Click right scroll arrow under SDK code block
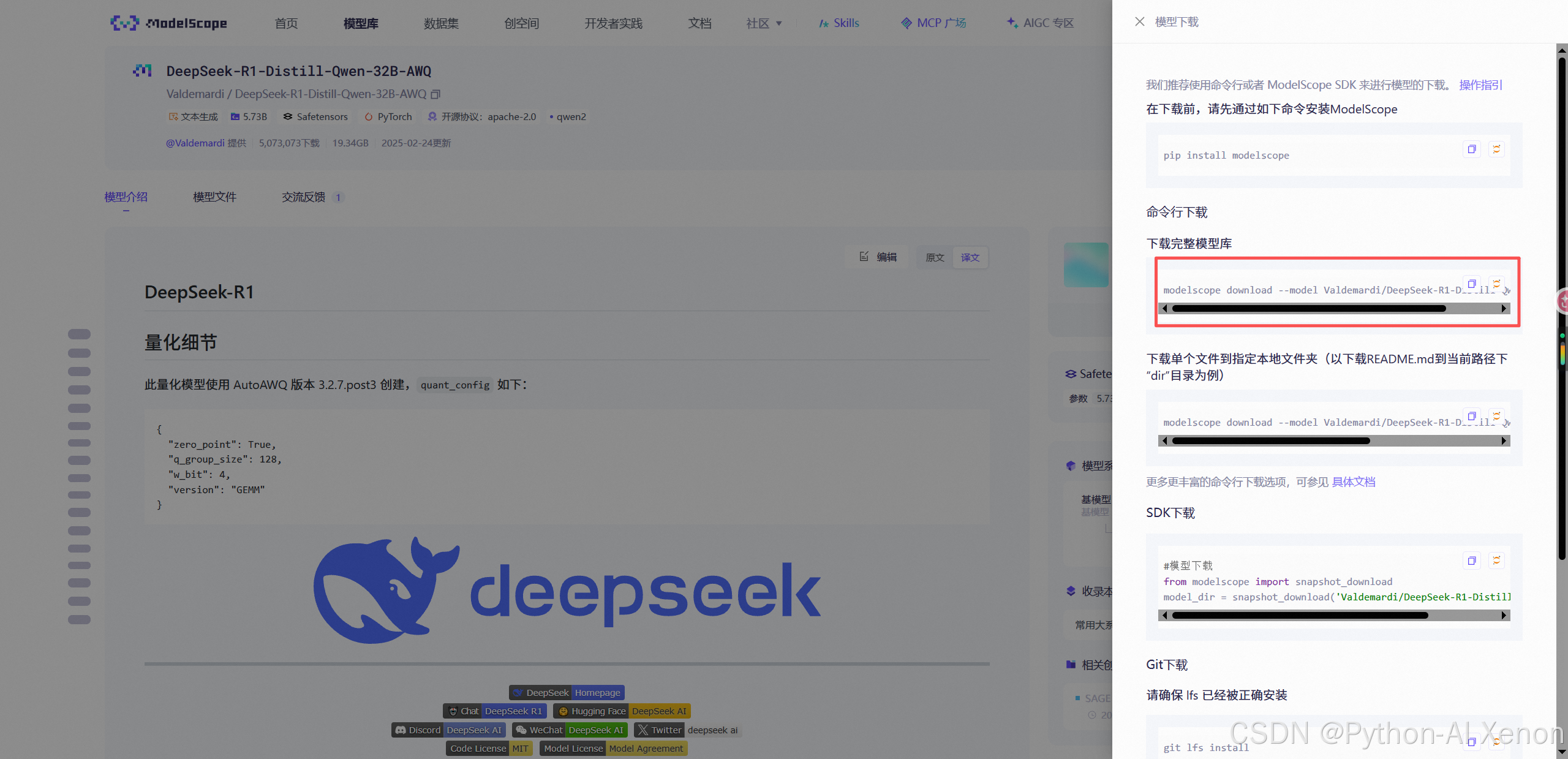Viewport: 1568px width, 759px height. (1504, 616)
